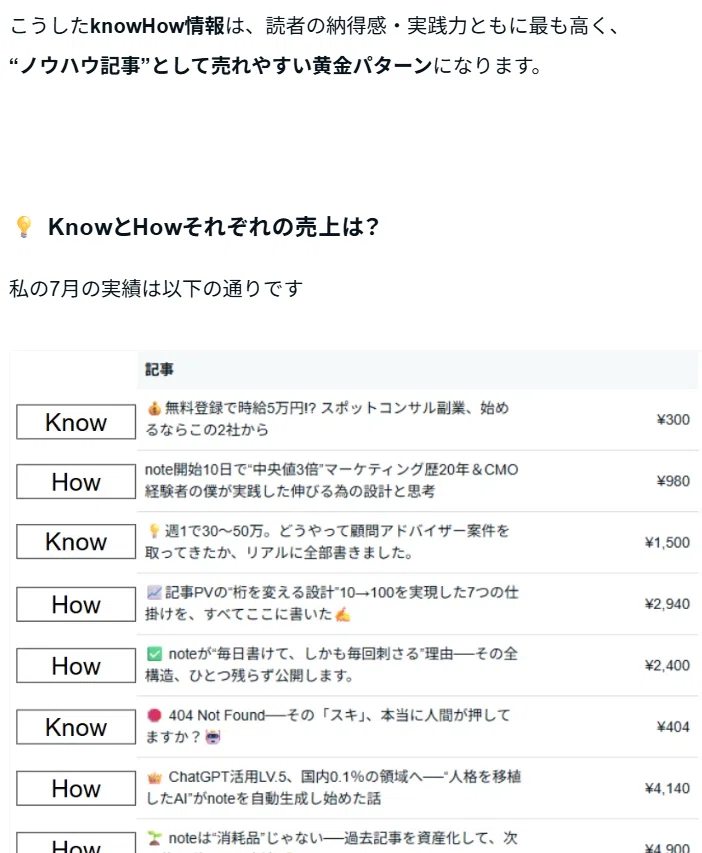The height and width of the screenshot is (853, 702).
Task: Click the Know label beside the ¥1,500 row
Action: (x=76, y=542)
